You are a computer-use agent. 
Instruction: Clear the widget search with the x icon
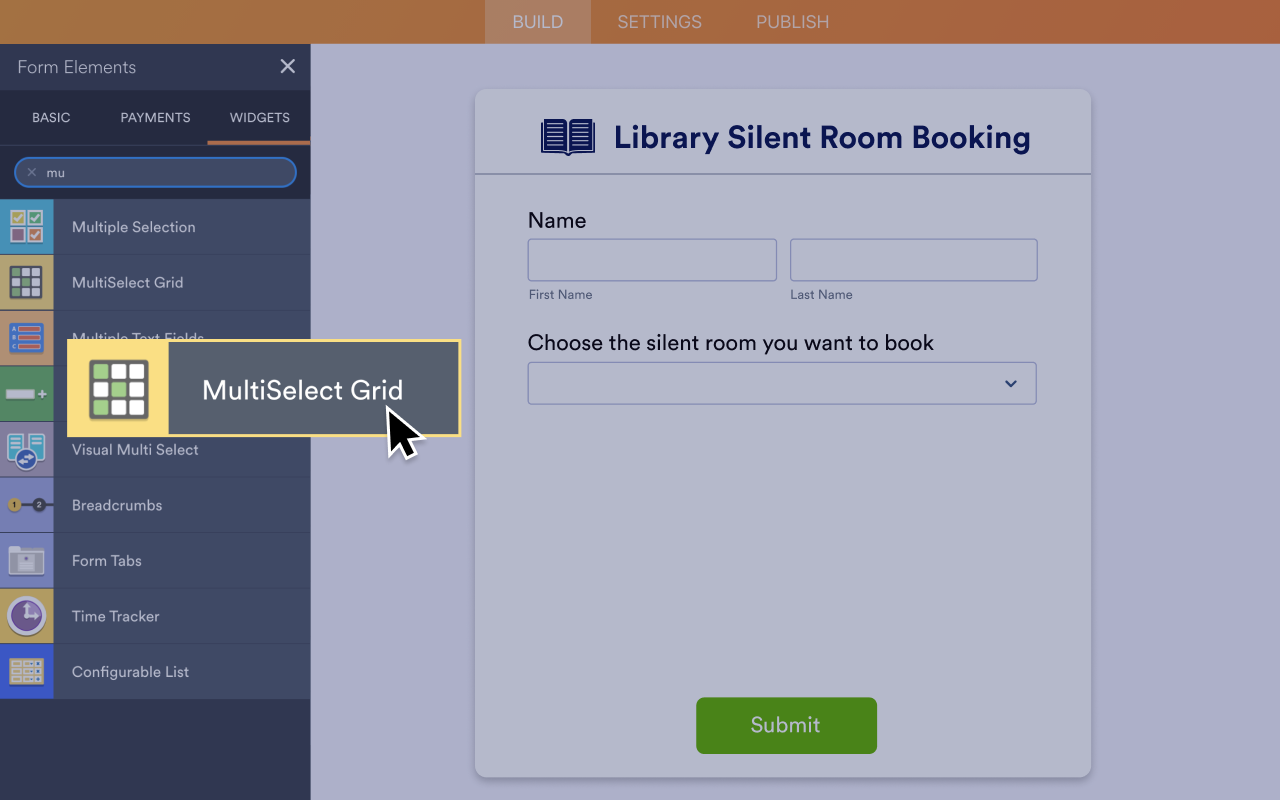tap(32, 172)
